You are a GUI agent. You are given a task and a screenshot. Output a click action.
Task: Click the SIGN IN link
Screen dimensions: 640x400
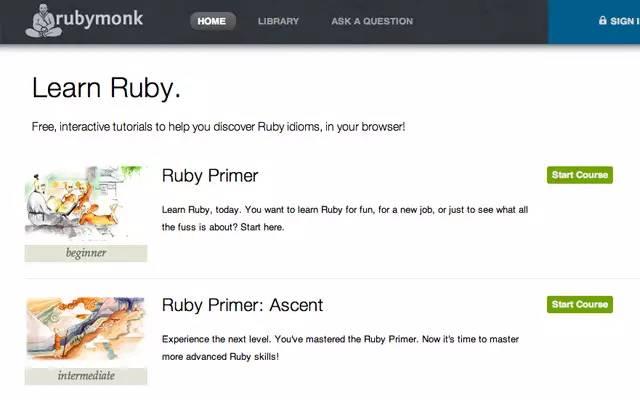coord(625,21)
